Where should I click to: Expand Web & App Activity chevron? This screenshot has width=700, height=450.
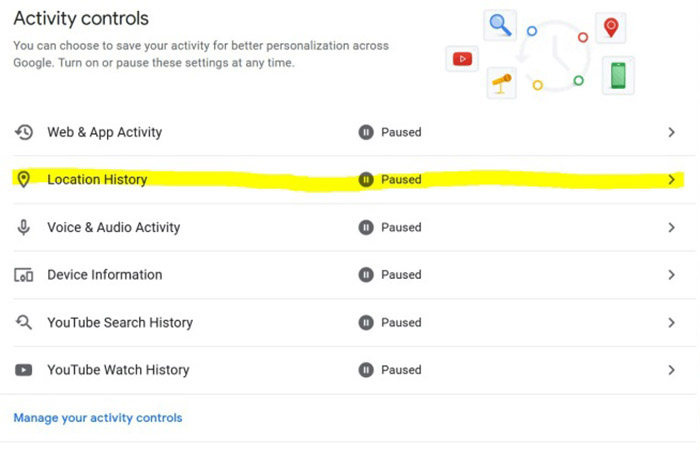pos(672,132)
